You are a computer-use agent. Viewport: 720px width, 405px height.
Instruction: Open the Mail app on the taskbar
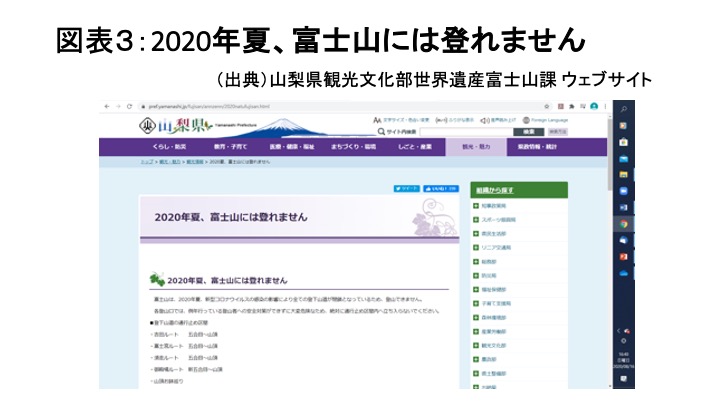624,159
